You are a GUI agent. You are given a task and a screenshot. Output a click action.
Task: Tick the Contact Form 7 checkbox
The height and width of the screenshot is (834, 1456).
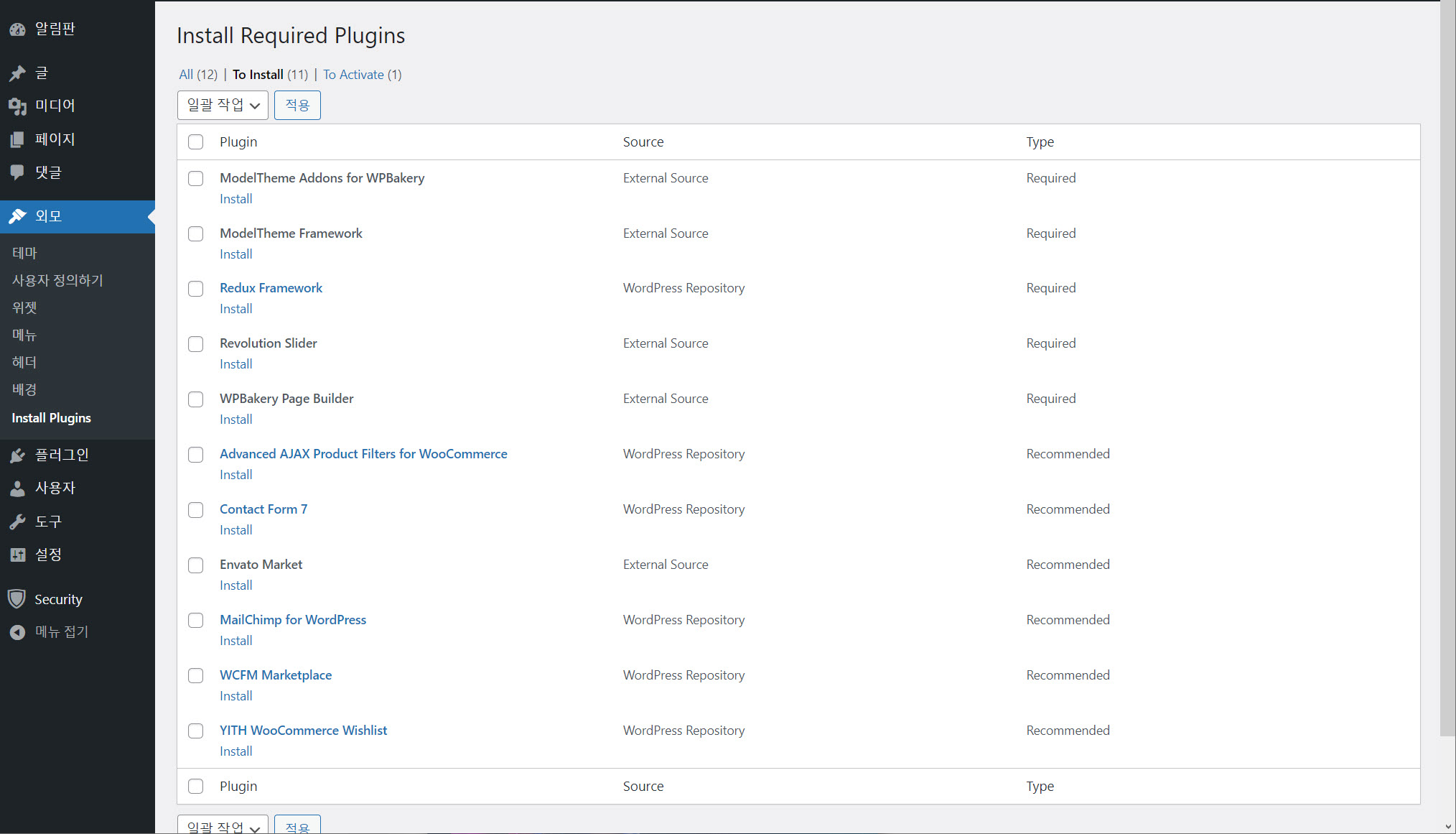pyautogui.click(x=195, y=510)
